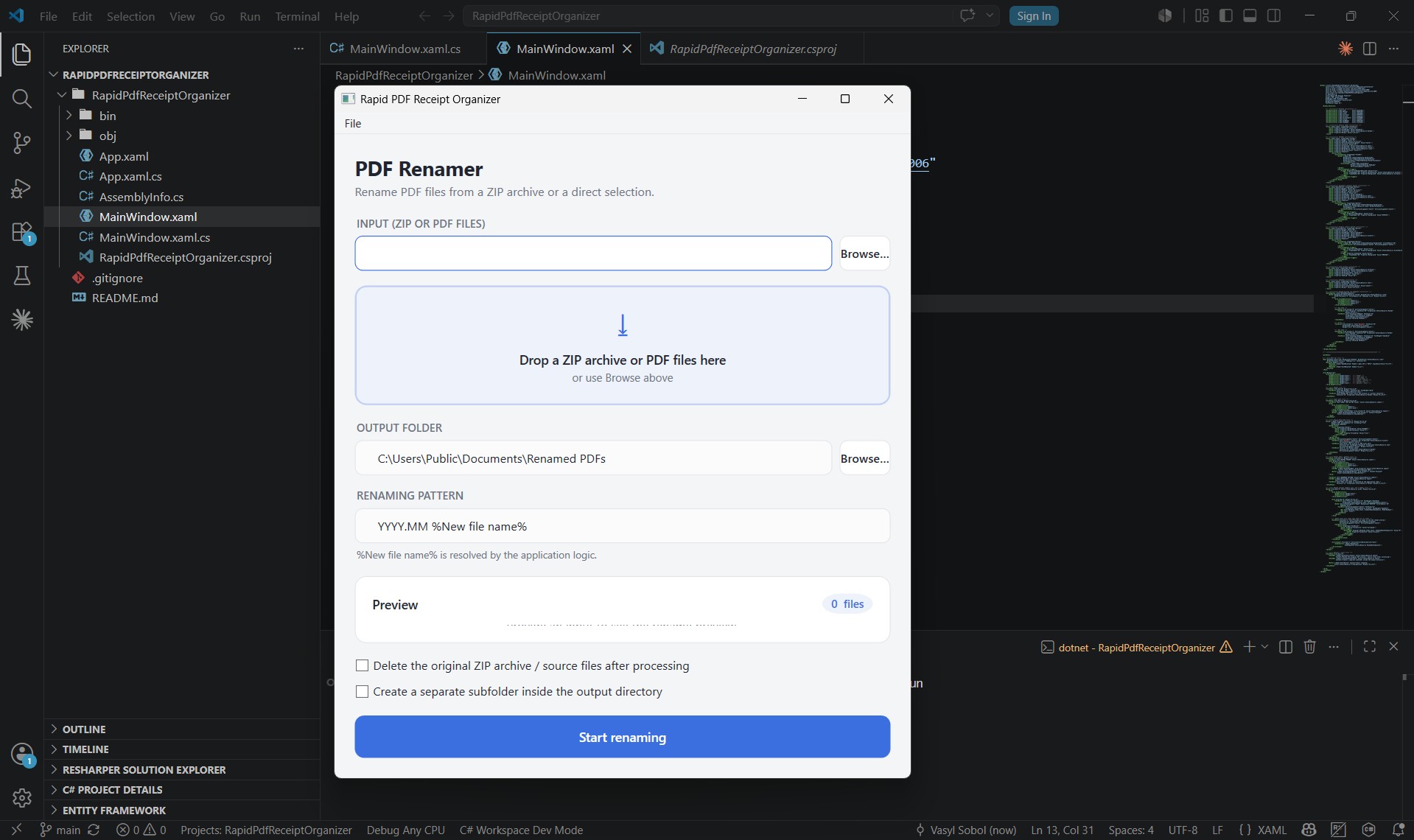Open notifications bell in status bar
The image size is (1414, 840).
click(x=1398, y=830)
